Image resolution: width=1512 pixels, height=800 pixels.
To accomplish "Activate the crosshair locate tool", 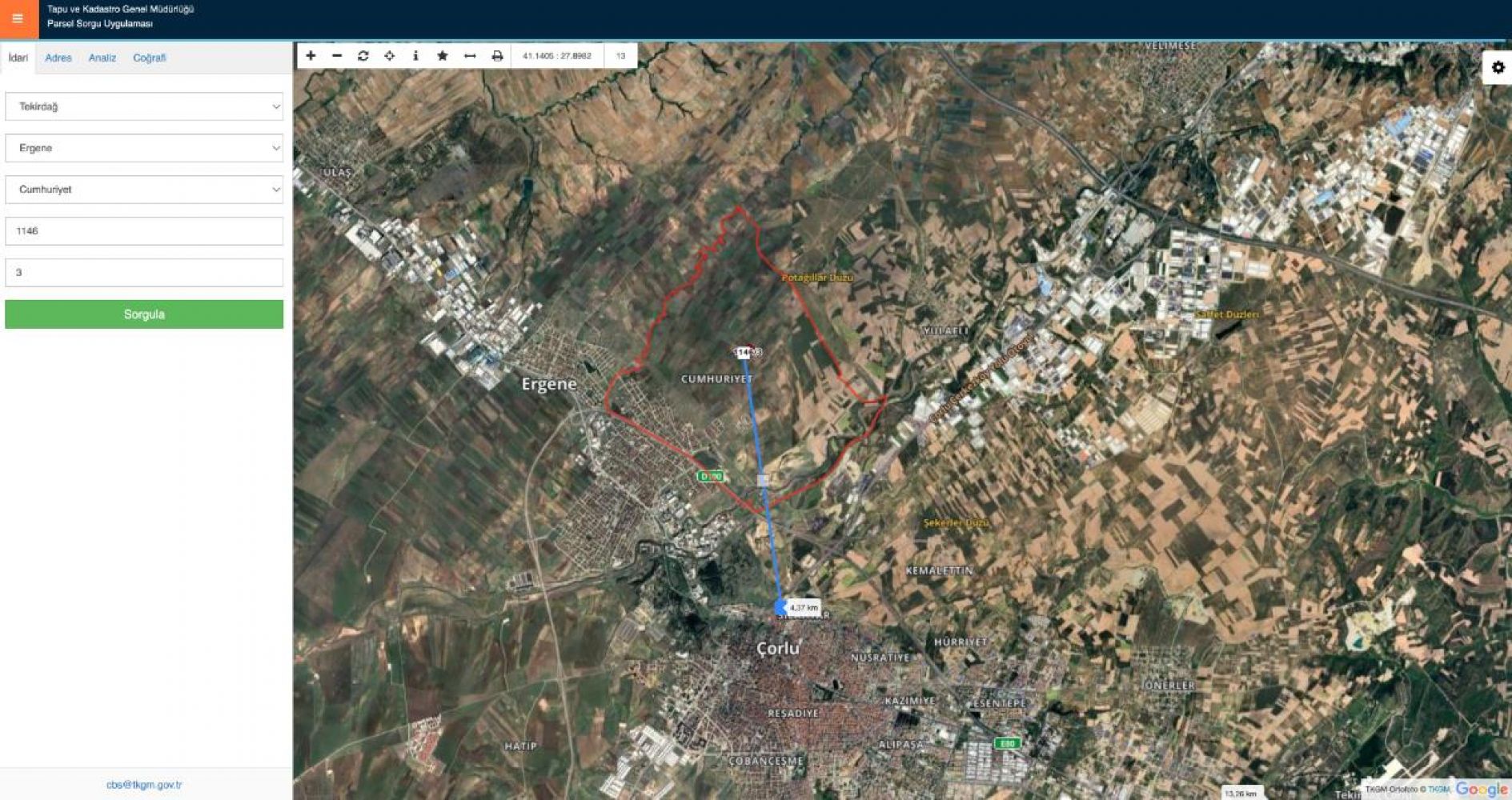I will tap(390, 56).
